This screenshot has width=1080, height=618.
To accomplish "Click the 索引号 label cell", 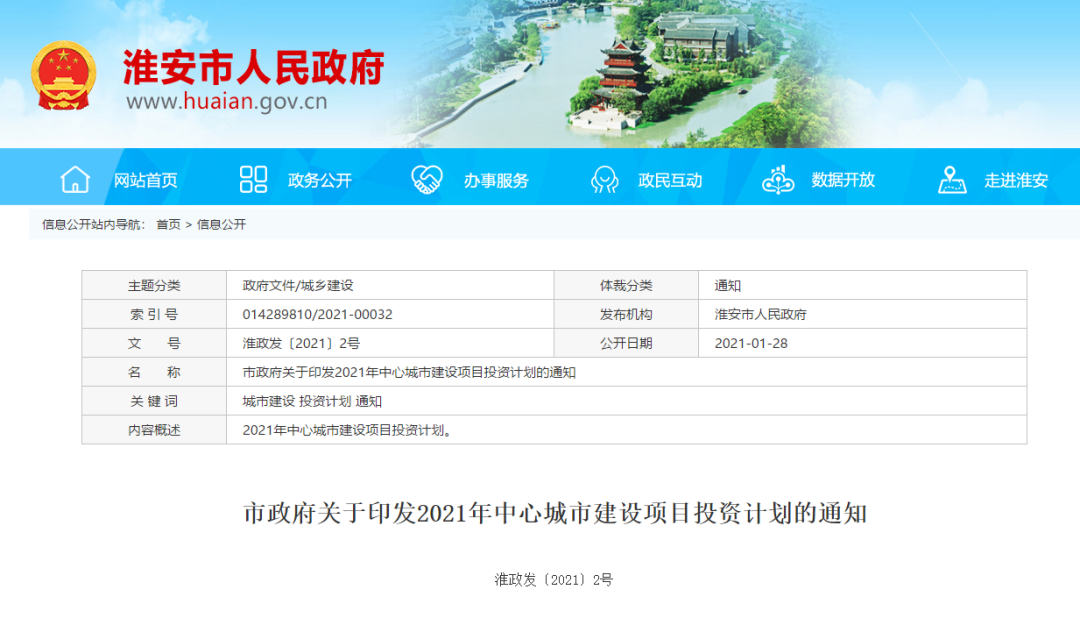I will [x=154, y=314].
